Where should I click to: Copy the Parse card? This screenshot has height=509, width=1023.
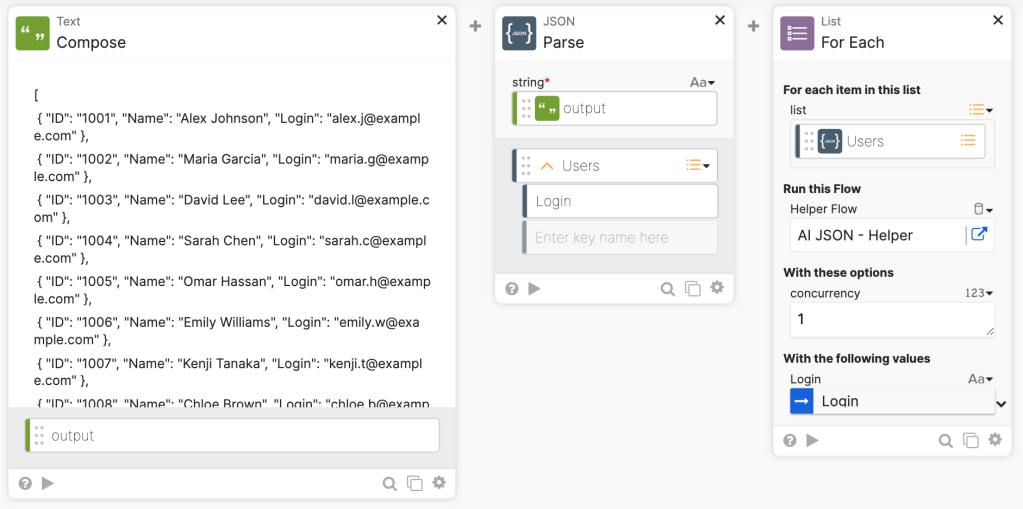pyautogui.click(x=692, y=288)
